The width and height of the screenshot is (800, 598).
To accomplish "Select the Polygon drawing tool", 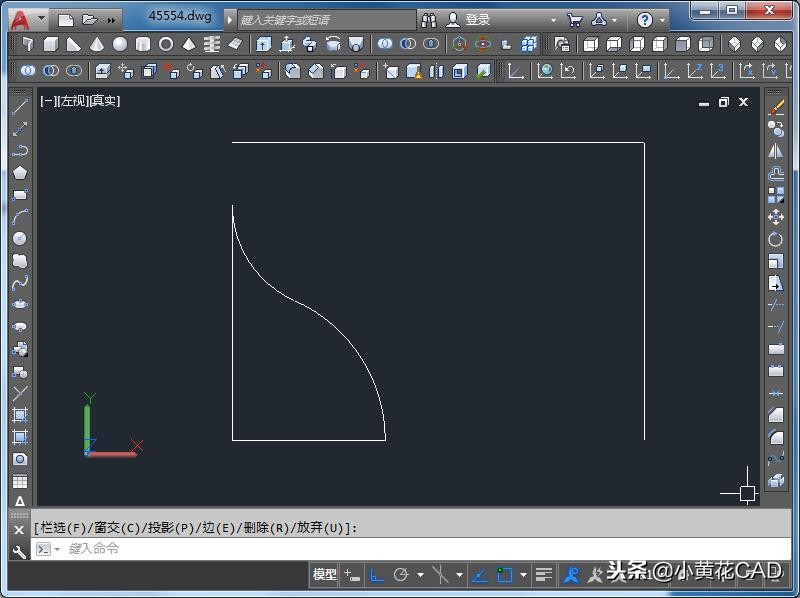I will coord(20,173).
